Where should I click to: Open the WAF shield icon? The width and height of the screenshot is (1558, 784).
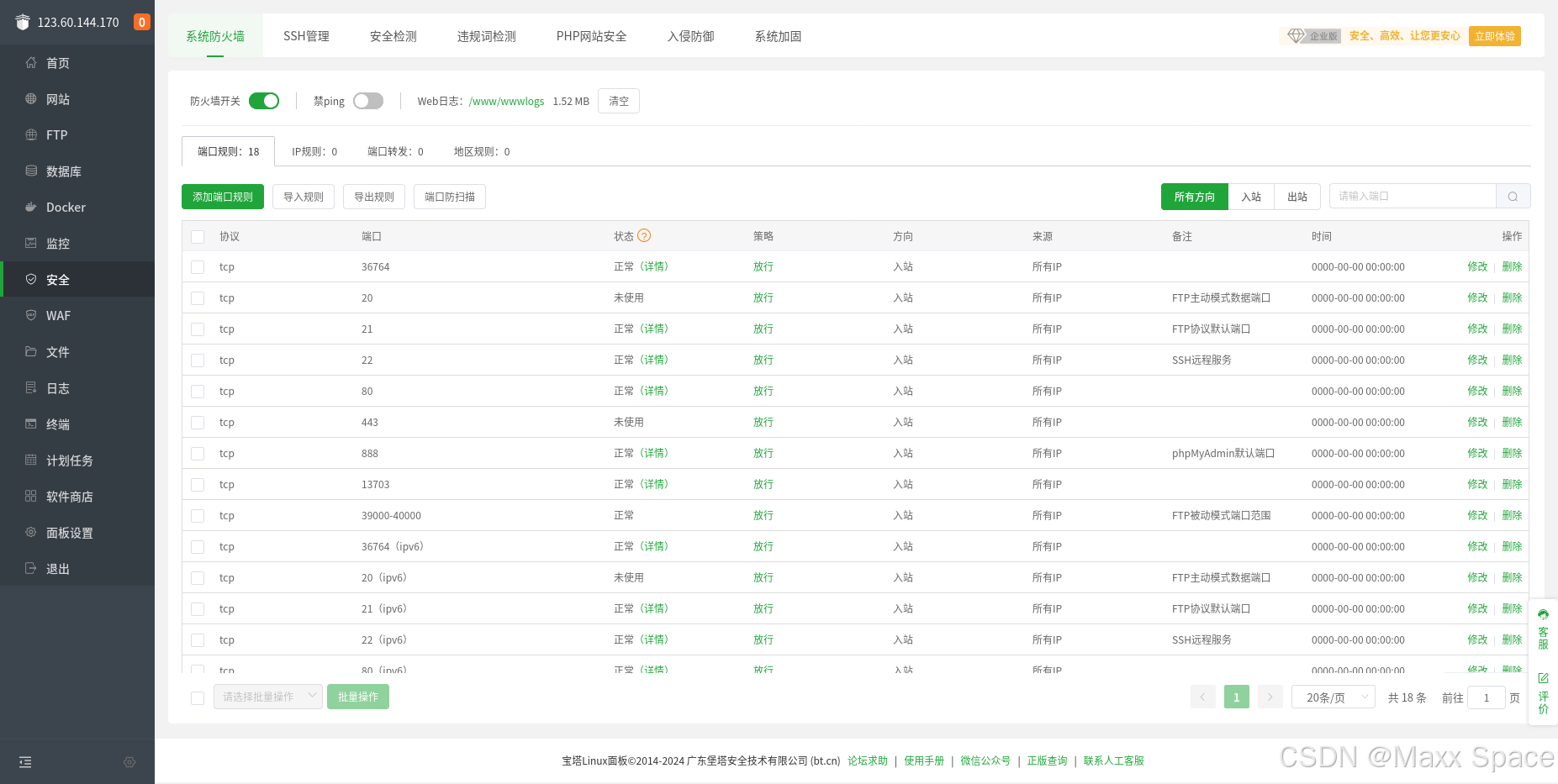pyautogui.click(x=31, y=315)
